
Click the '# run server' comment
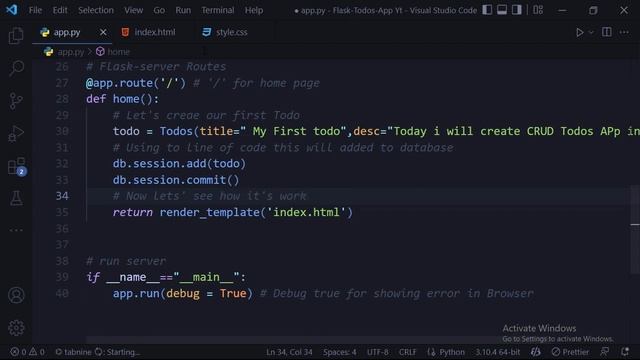pyautogui.click(x=126, y=261)
